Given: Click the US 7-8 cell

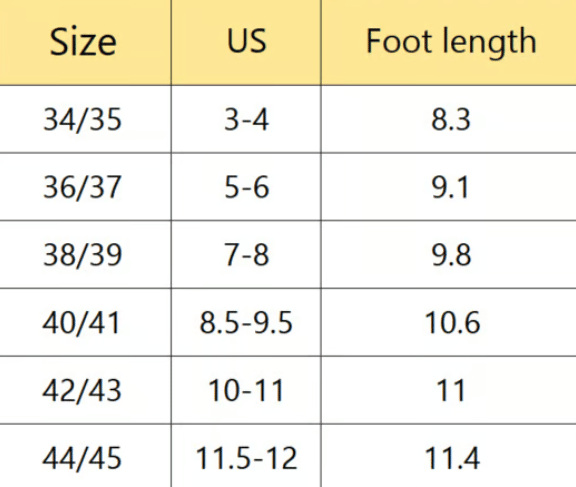Looking at the screenshot, I should [246, 255].
